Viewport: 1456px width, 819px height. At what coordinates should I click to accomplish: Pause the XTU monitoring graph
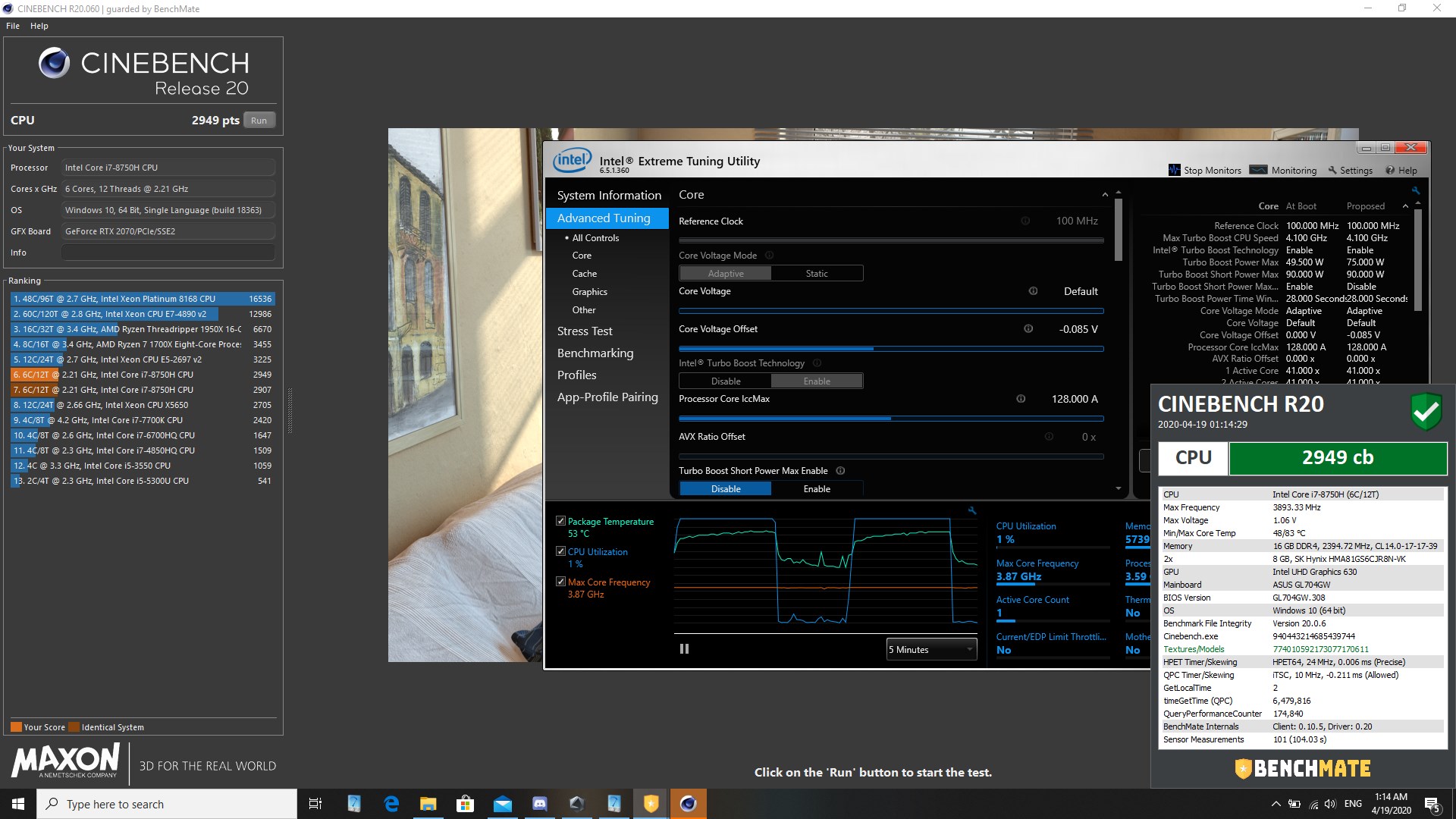[684, 649]
